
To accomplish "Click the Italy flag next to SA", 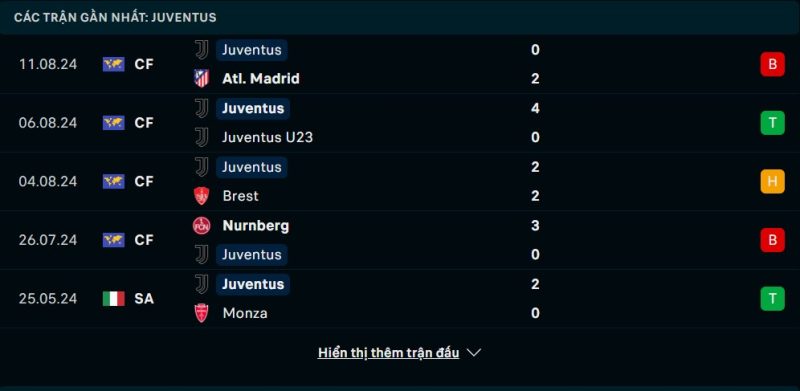I will [x=114, y=299].
